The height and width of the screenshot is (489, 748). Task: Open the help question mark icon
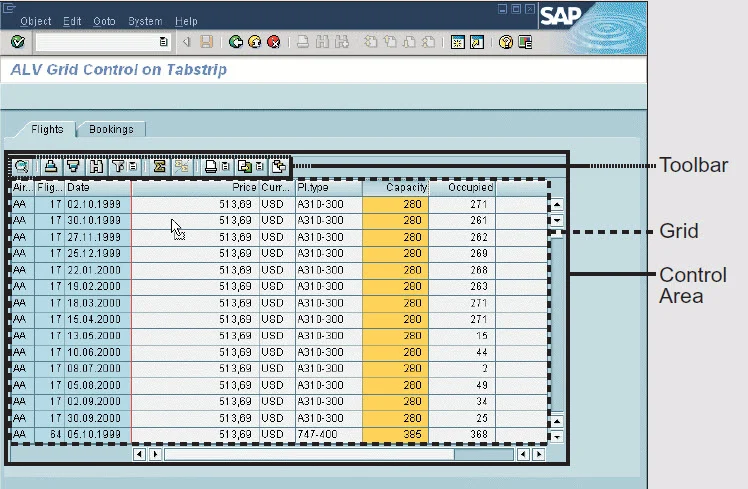[x=506, y=42]
